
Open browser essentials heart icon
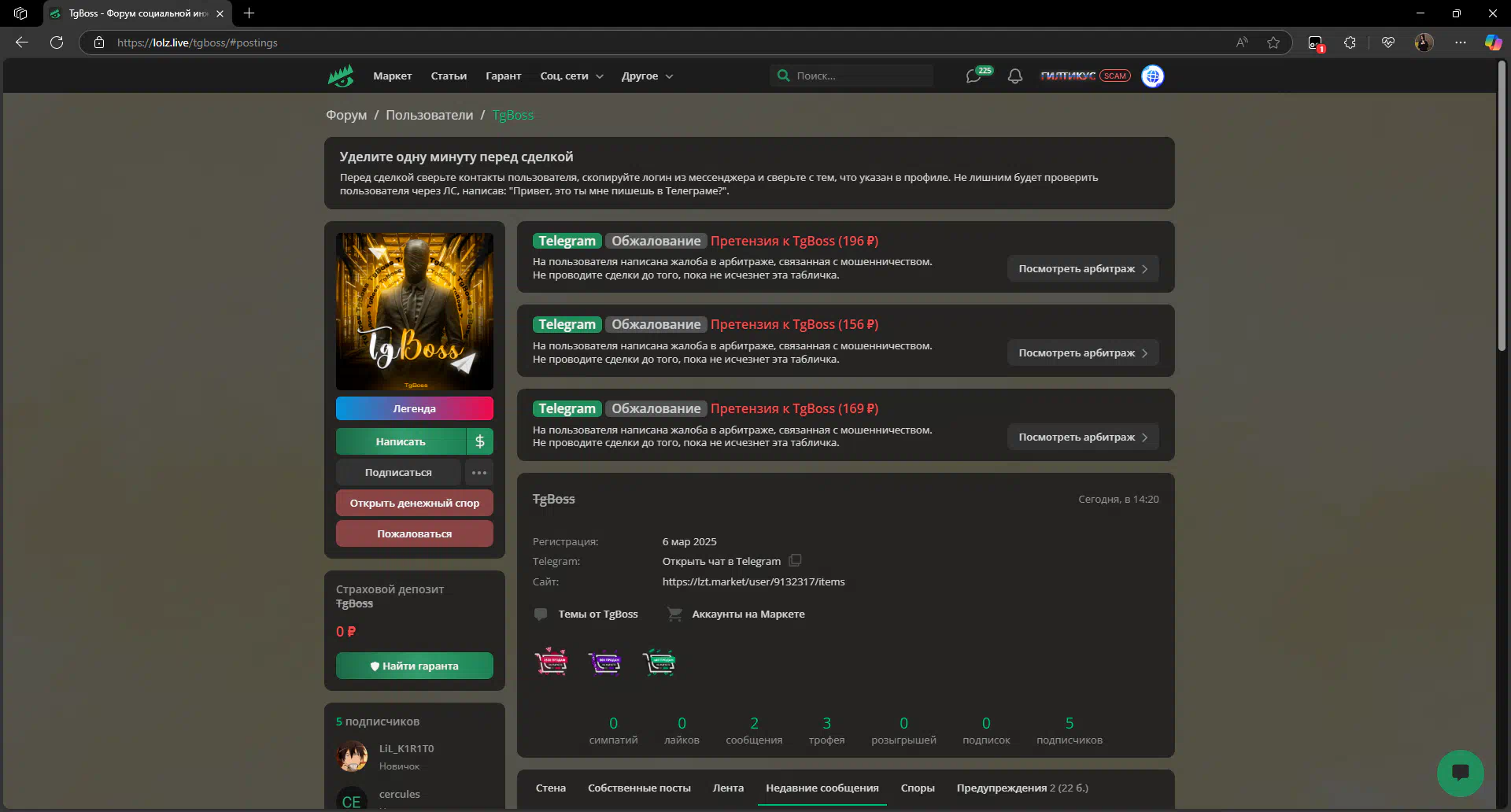tap(1388, 42)
